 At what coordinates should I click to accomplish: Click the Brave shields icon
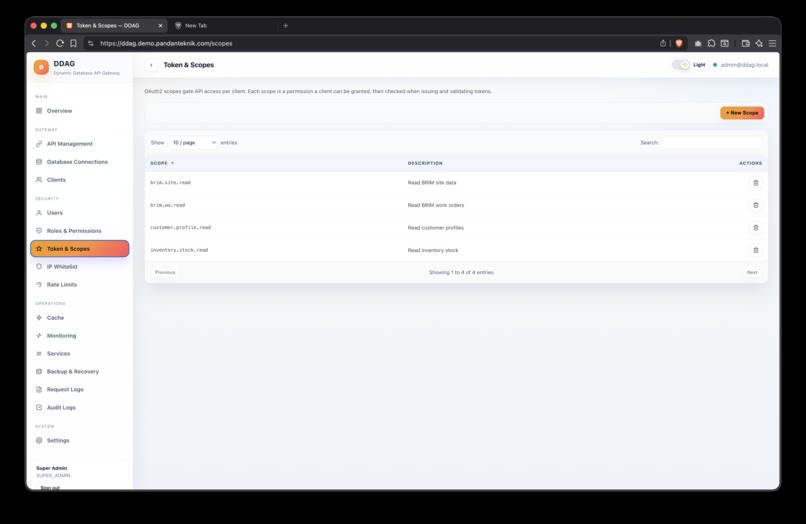[x=679, y=44]
